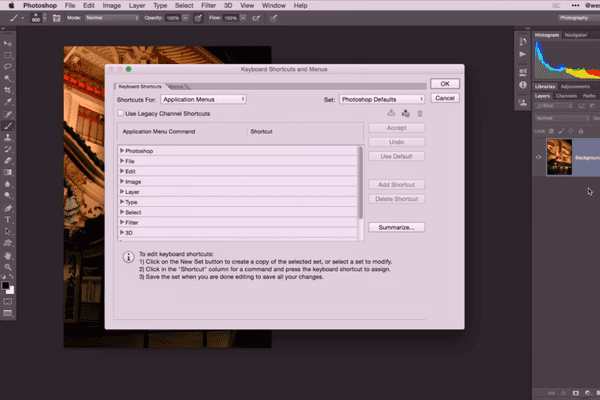Click the foreground color swatch
Viewport: 600px width, 400px height.
click(5, 286)
